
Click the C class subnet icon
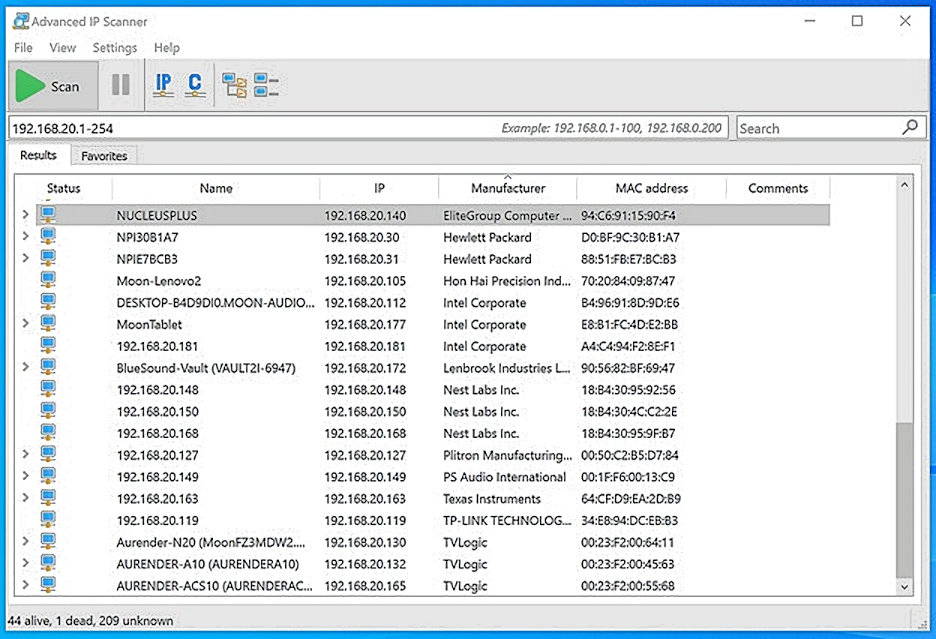[x=195, y=85]
